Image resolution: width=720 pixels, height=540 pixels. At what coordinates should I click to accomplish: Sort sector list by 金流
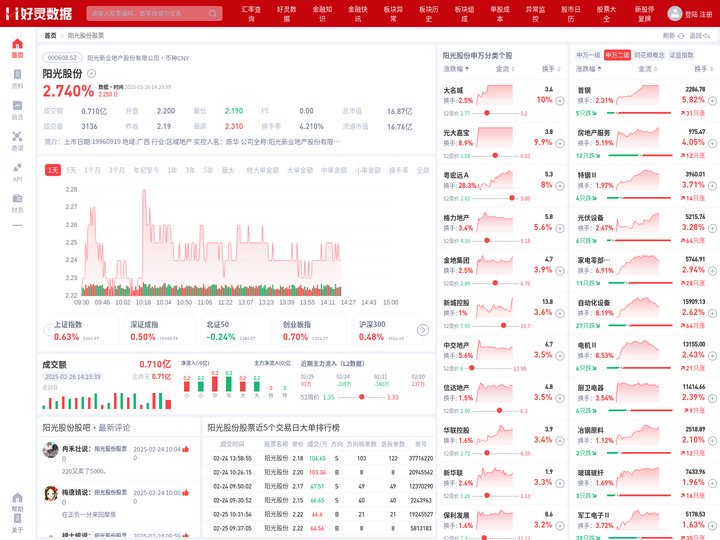pos(647,69)
